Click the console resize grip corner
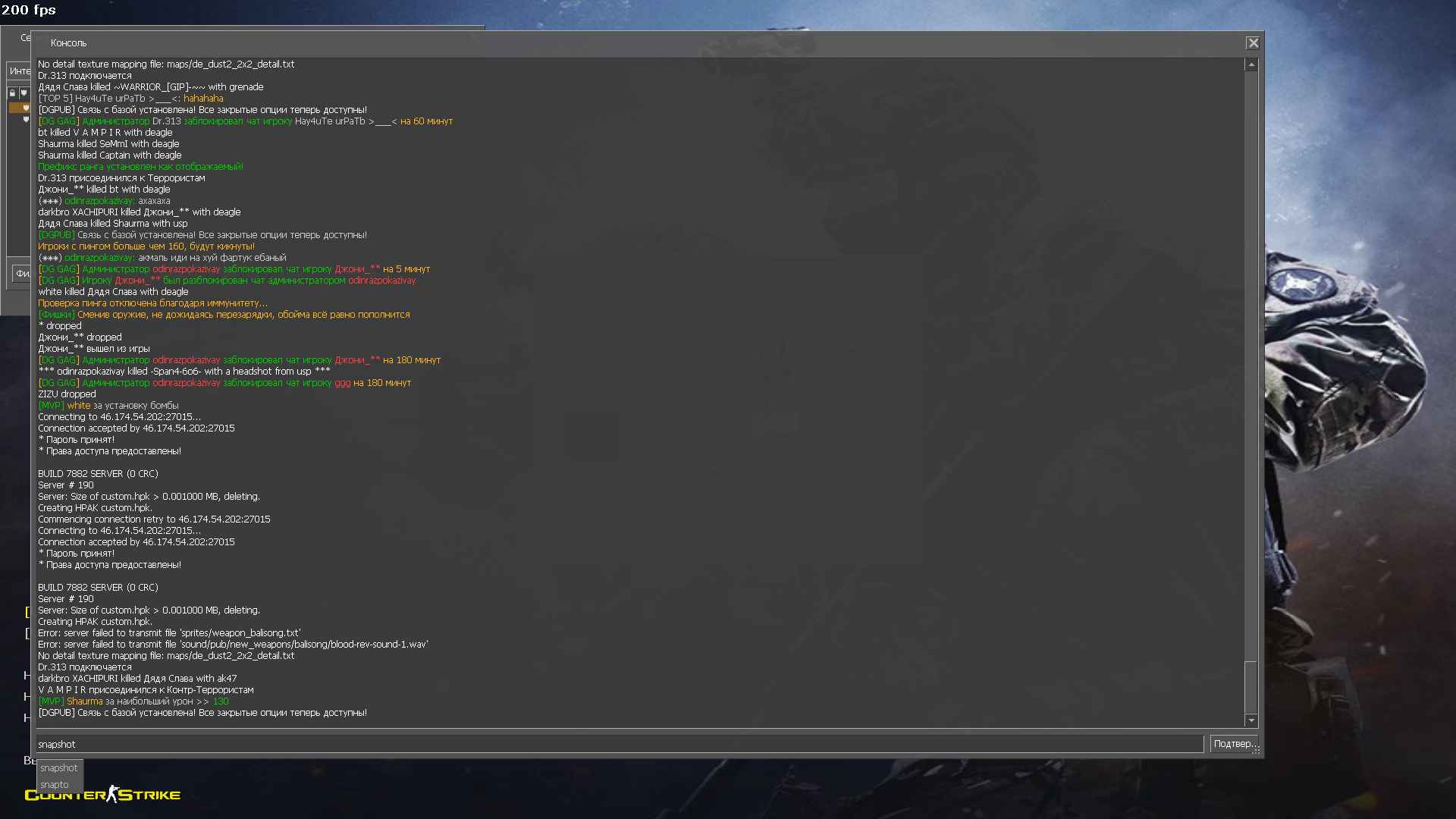This screenshot has width=1456, height=819. pyautogui.click(x=1257, y=751)
